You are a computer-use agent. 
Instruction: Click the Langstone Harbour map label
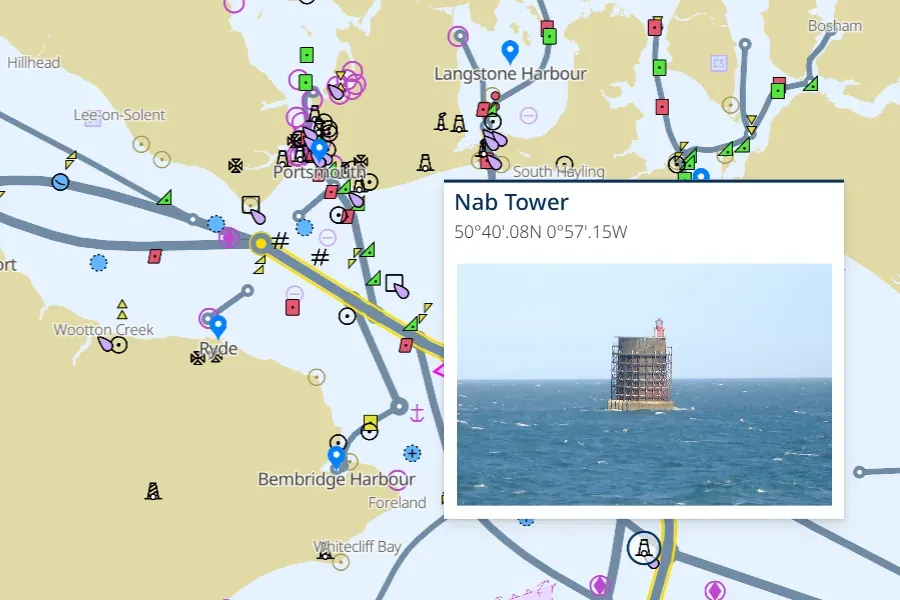click(510, 74)
